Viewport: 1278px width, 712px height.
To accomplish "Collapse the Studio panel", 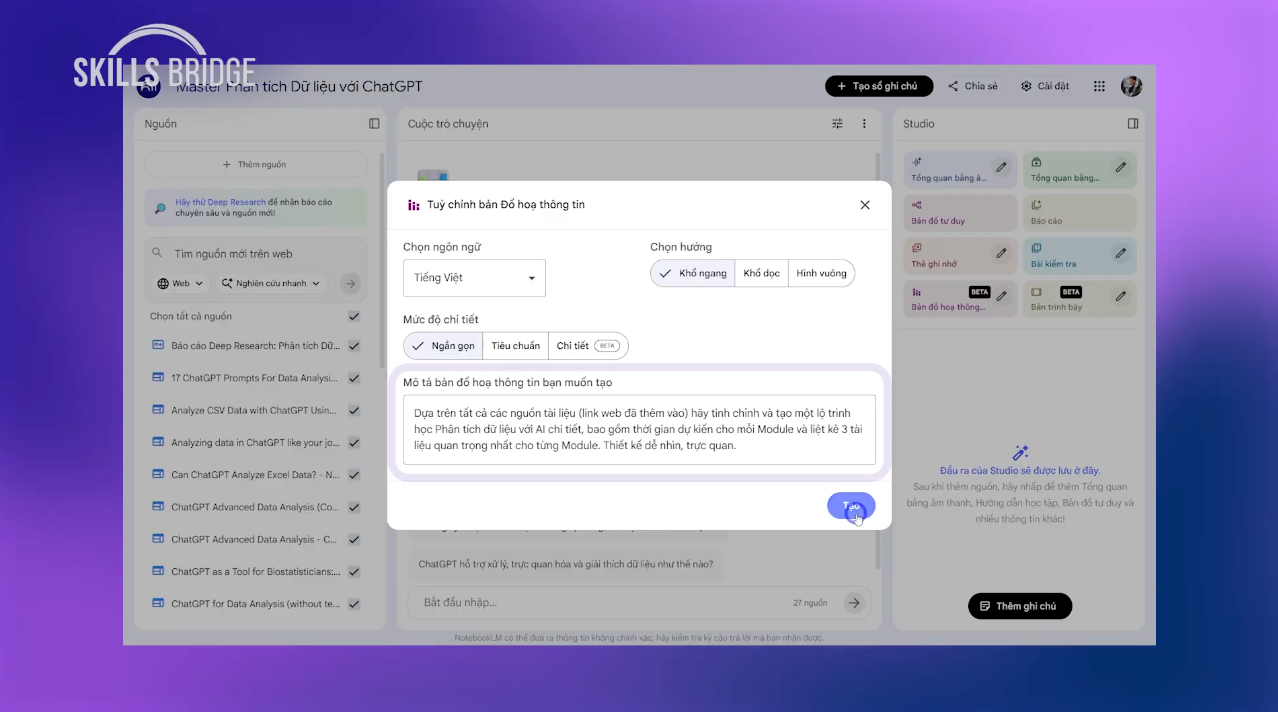I will coord(1132,124).
